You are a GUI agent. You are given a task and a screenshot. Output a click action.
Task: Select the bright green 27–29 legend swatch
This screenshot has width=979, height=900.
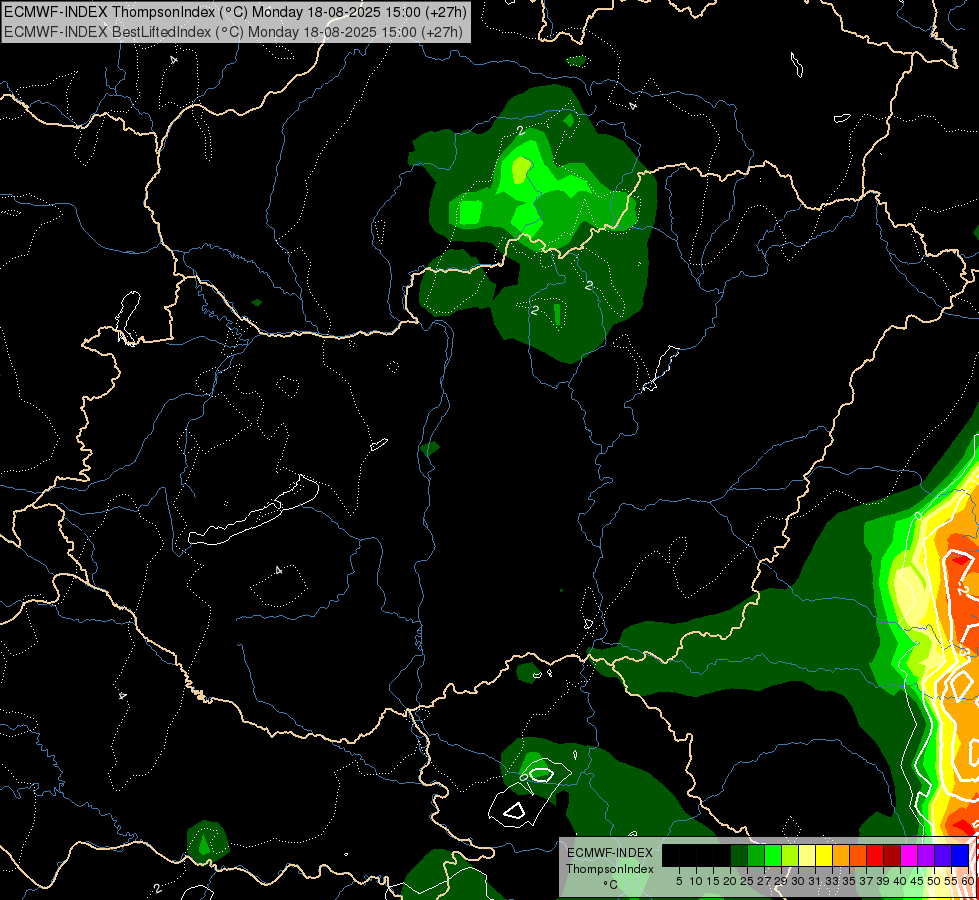click(x=773, y=855)
